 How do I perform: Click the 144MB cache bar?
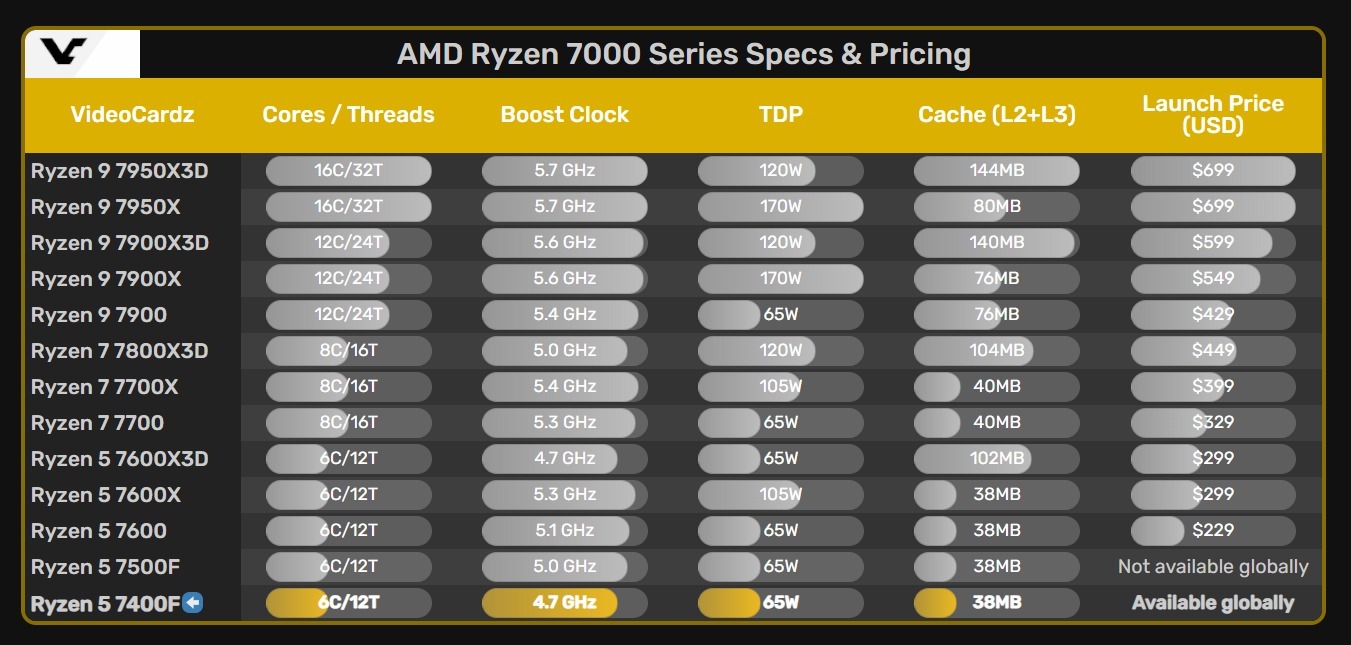[996, 171]
